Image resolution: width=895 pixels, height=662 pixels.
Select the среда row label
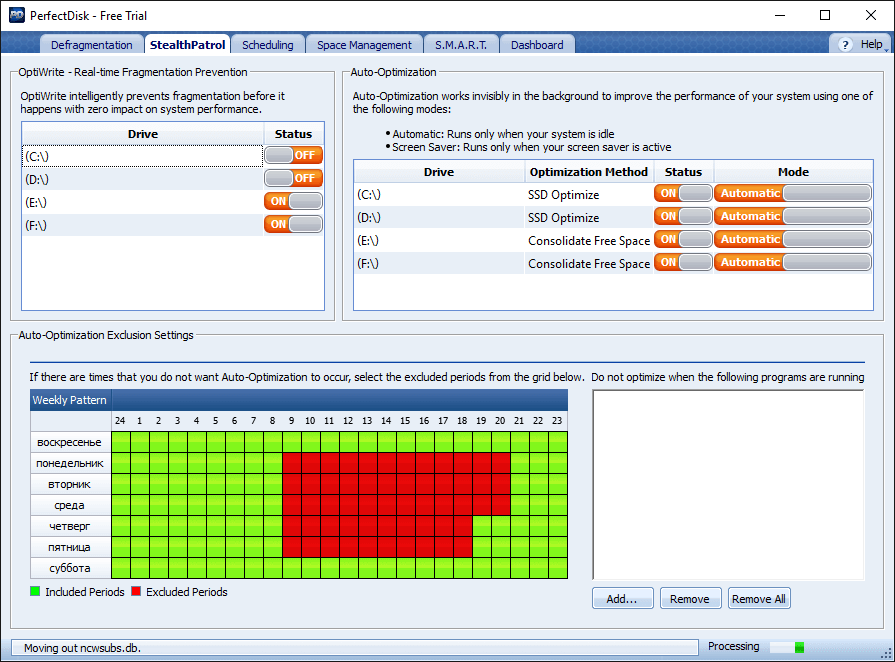click(x=70, y=505)
